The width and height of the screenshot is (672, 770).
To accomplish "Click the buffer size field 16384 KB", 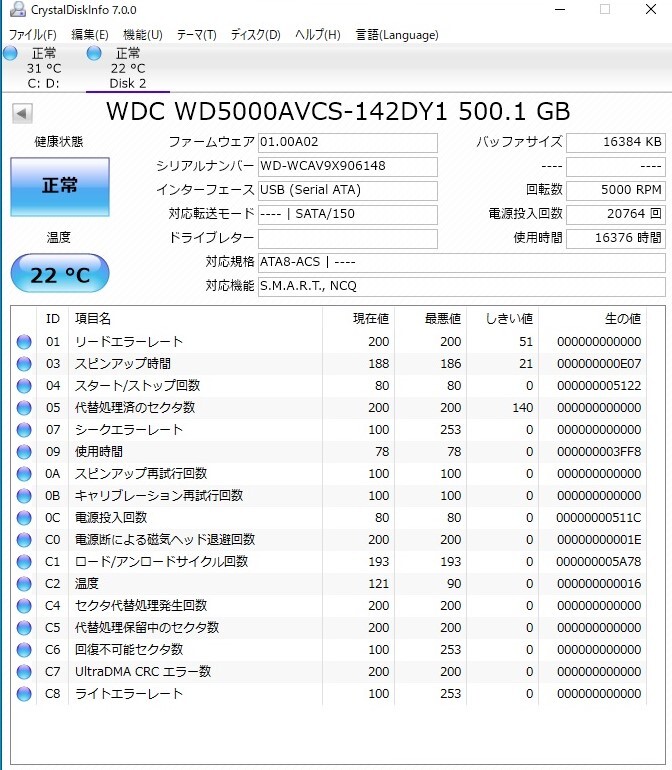I will [616, 142].
